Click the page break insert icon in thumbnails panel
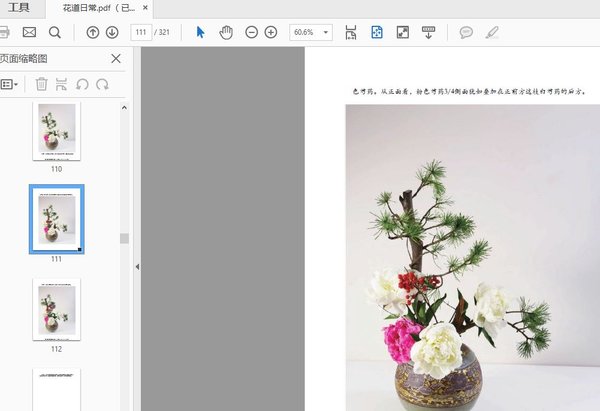This screenshot has width=600, height=411. (61, 84)
